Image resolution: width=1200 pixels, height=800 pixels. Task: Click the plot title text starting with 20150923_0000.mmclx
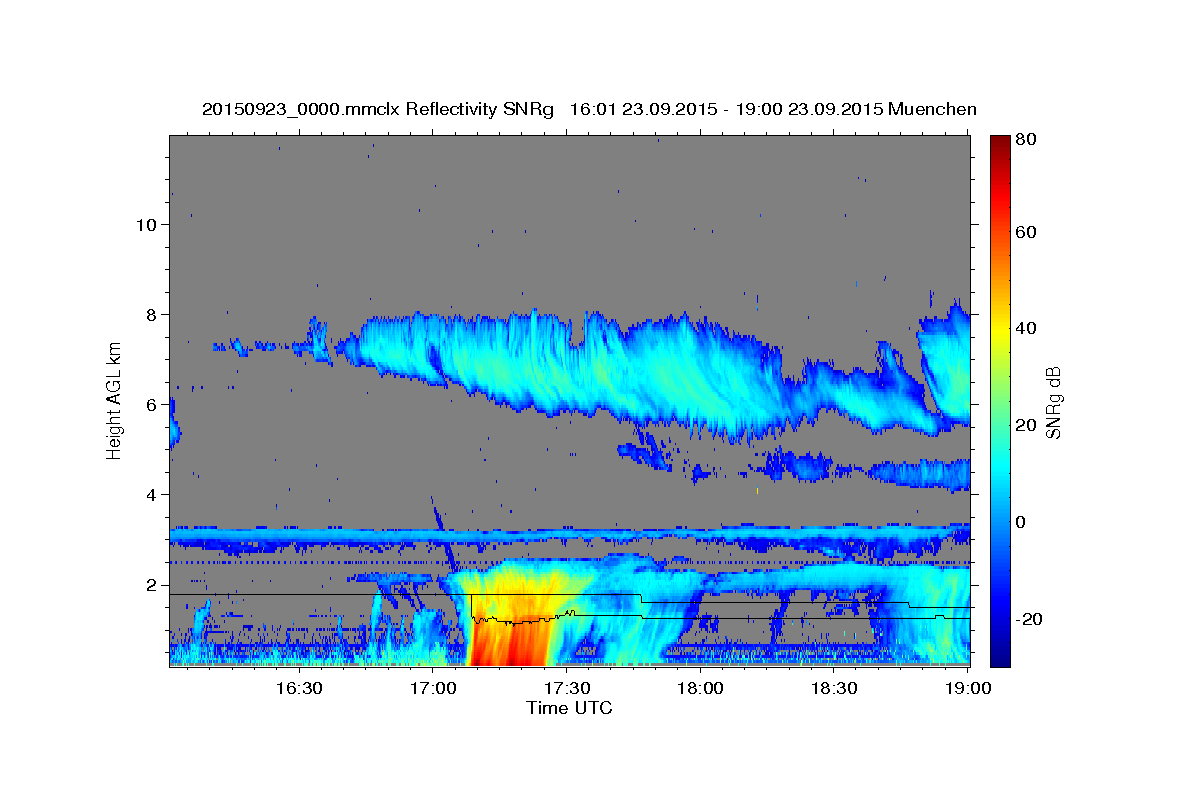[x=589, y=109]
